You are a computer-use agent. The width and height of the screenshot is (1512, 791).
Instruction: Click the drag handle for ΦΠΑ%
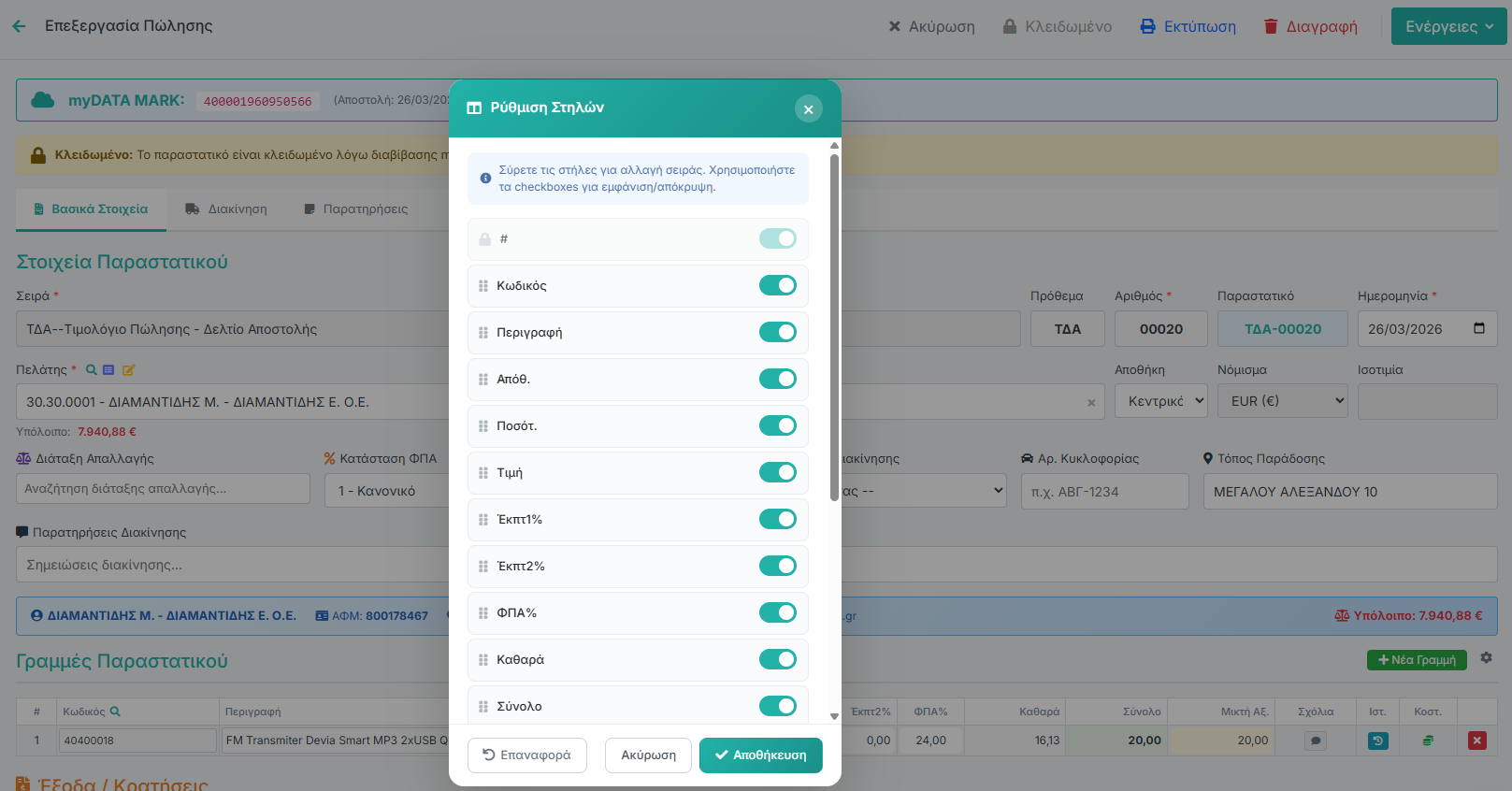[x=483, y=613]
